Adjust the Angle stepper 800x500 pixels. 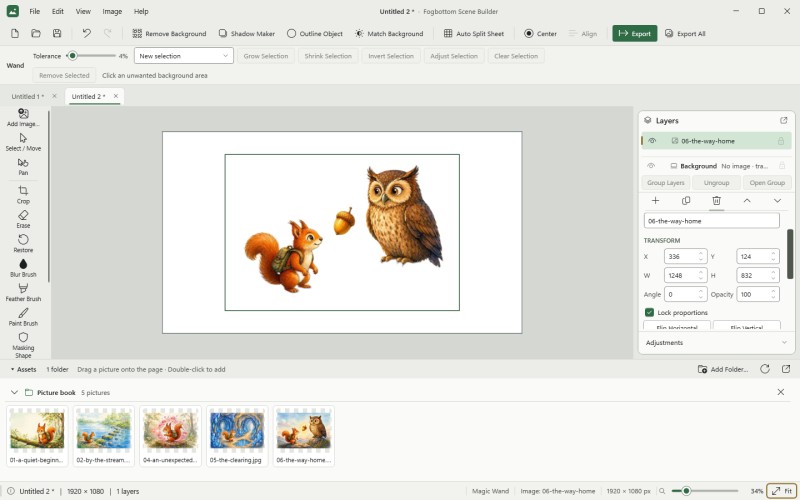tap(701, 294)
